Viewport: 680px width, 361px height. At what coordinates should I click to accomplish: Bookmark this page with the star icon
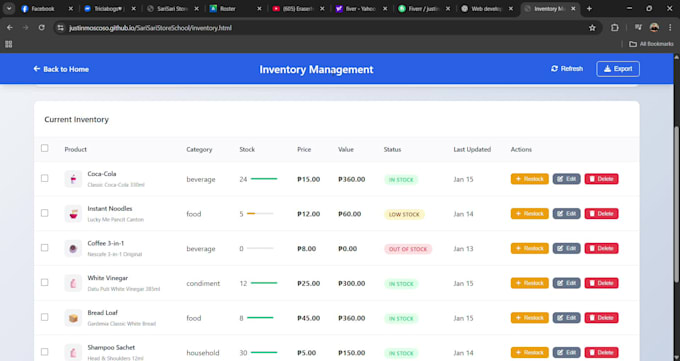(592, 28)
